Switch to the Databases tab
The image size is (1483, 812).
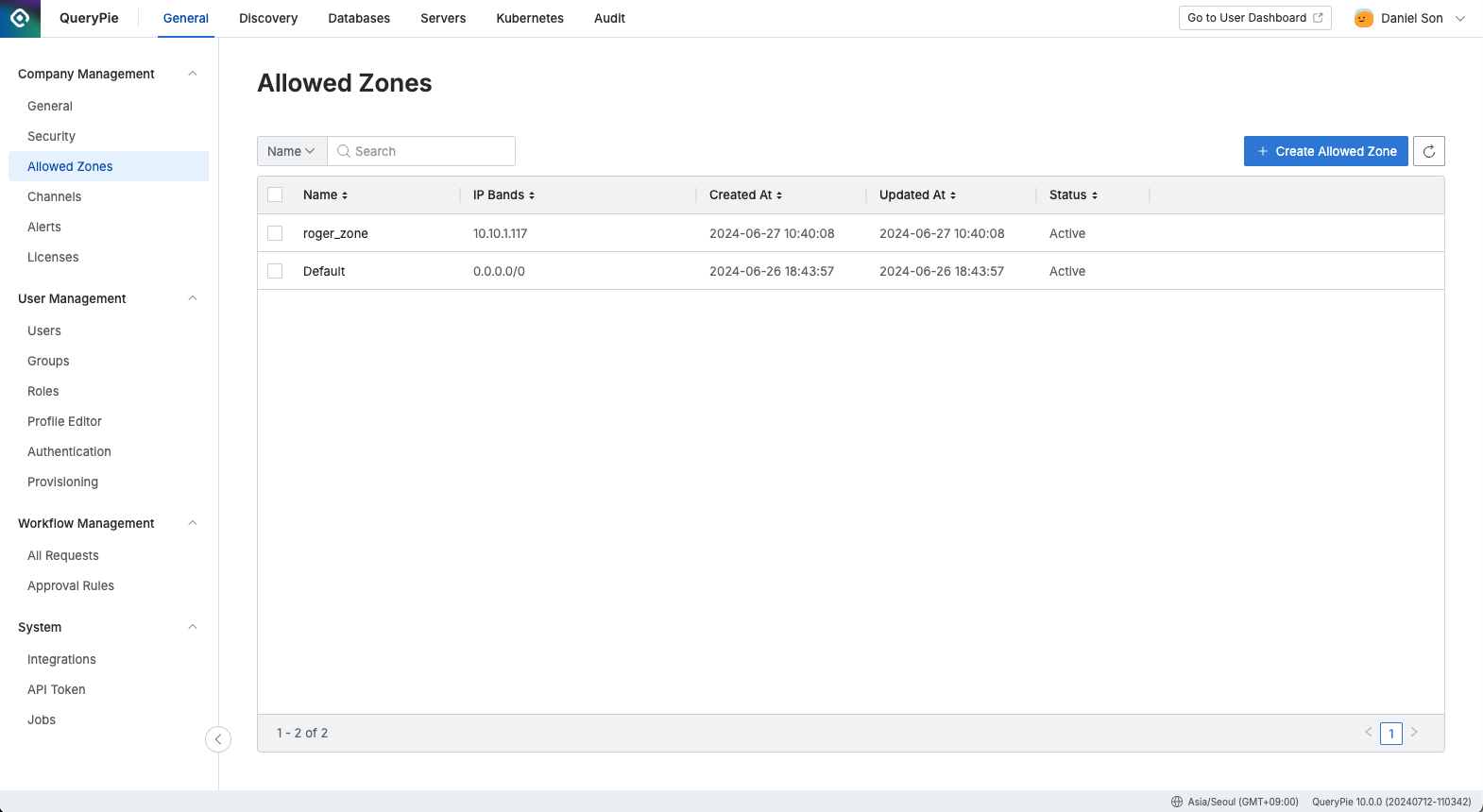(x=359, y=18)
